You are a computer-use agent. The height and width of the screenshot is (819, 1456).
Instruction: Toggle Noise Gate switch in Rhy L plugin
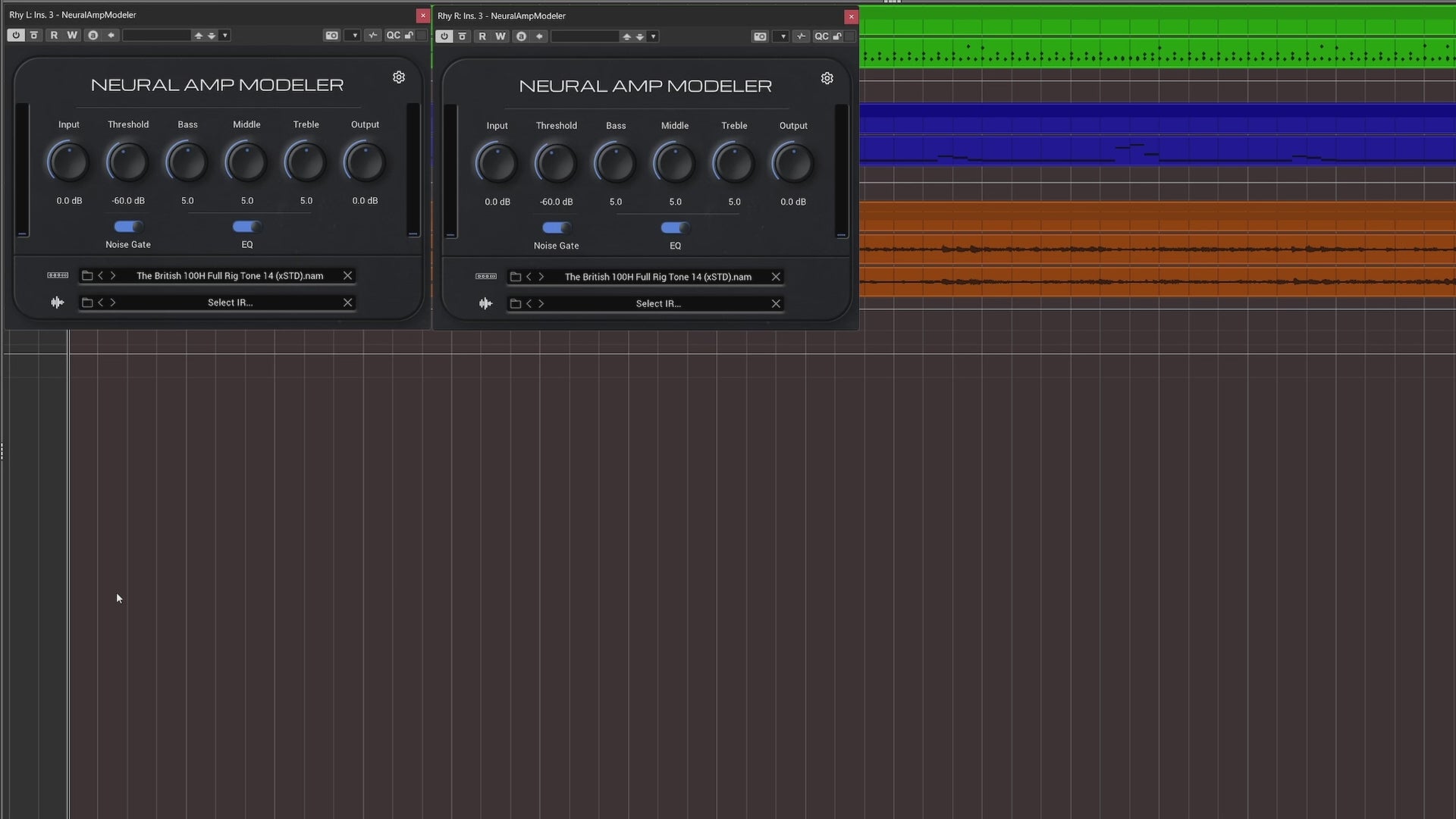(x=128, y=227)
